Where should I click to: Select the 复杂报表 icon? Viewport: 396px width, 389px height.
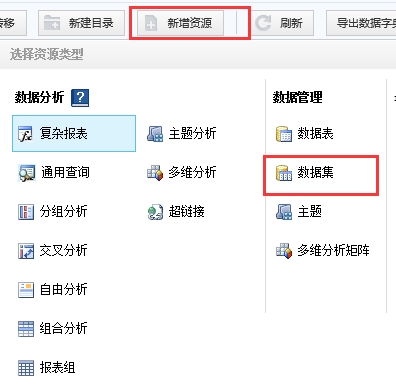click(x=25, y=134)
